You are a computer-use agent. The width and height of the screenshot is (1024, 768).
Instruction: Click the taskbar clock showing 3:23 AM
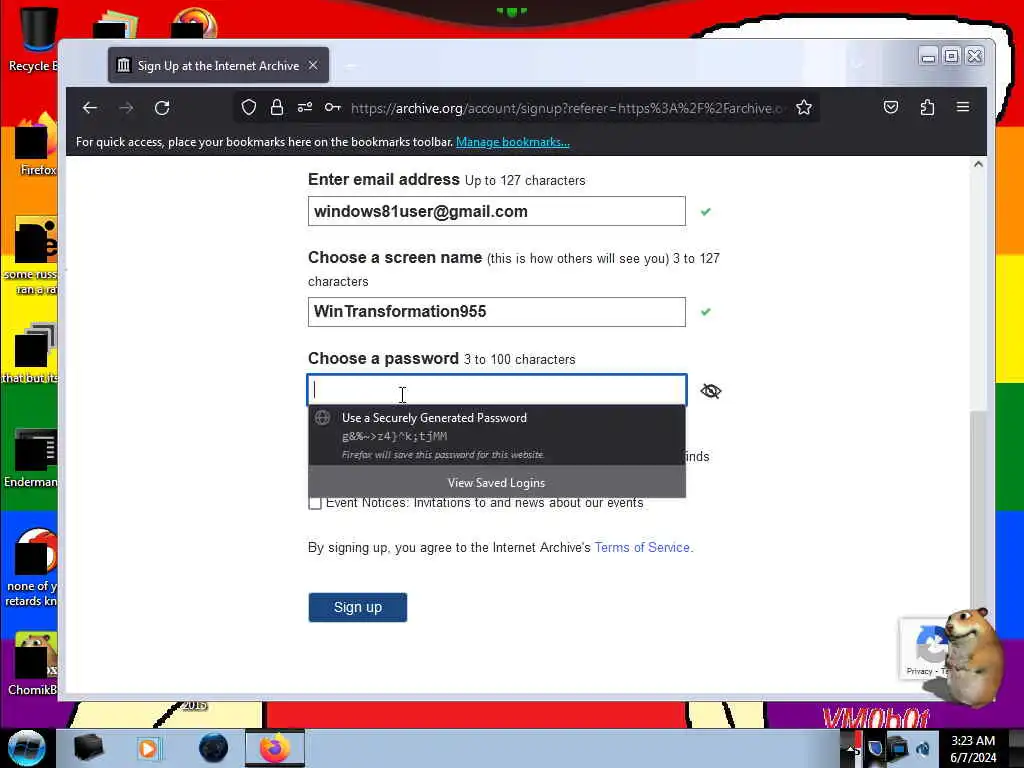click(973, 748)
